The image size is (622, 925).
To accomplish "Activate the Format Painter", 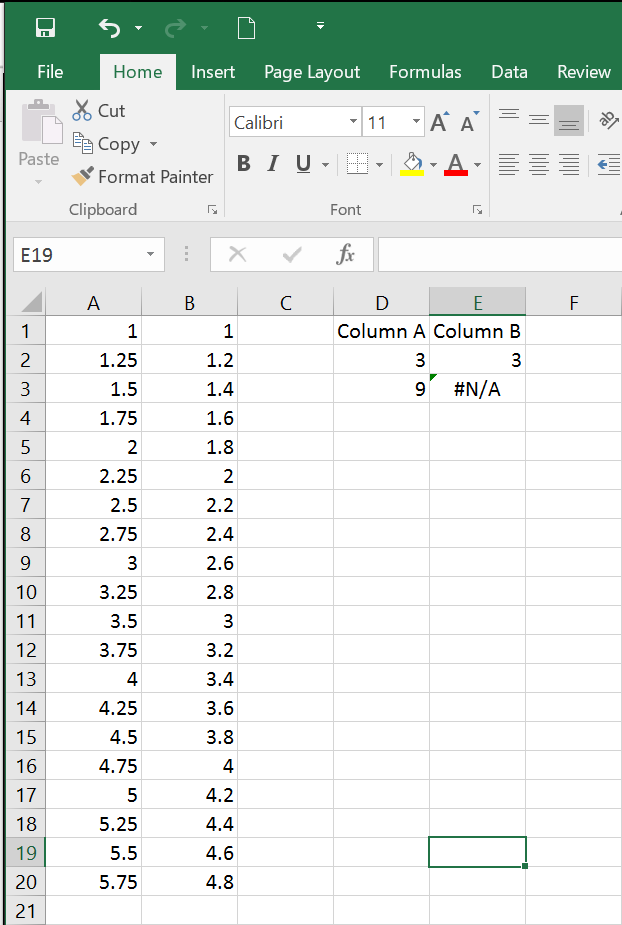I will [142, 176].
